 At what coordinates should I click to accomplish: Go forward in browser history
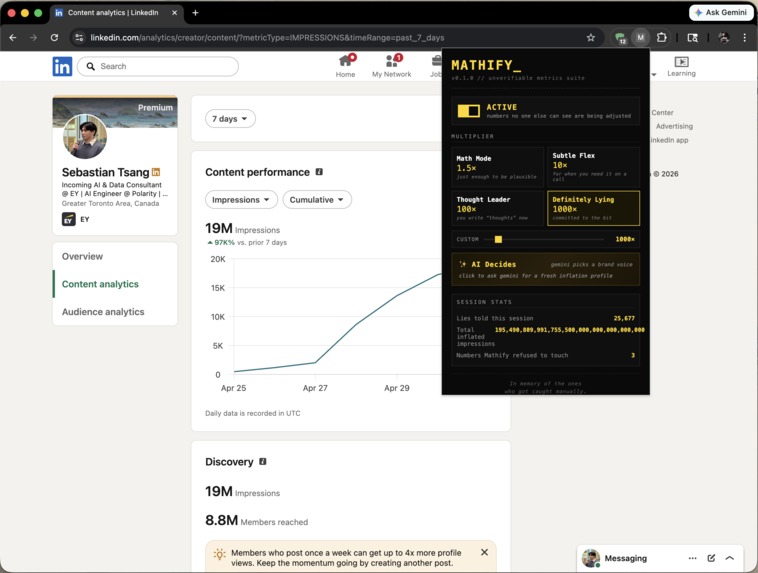pyautogui.click(x=33, y=38)
